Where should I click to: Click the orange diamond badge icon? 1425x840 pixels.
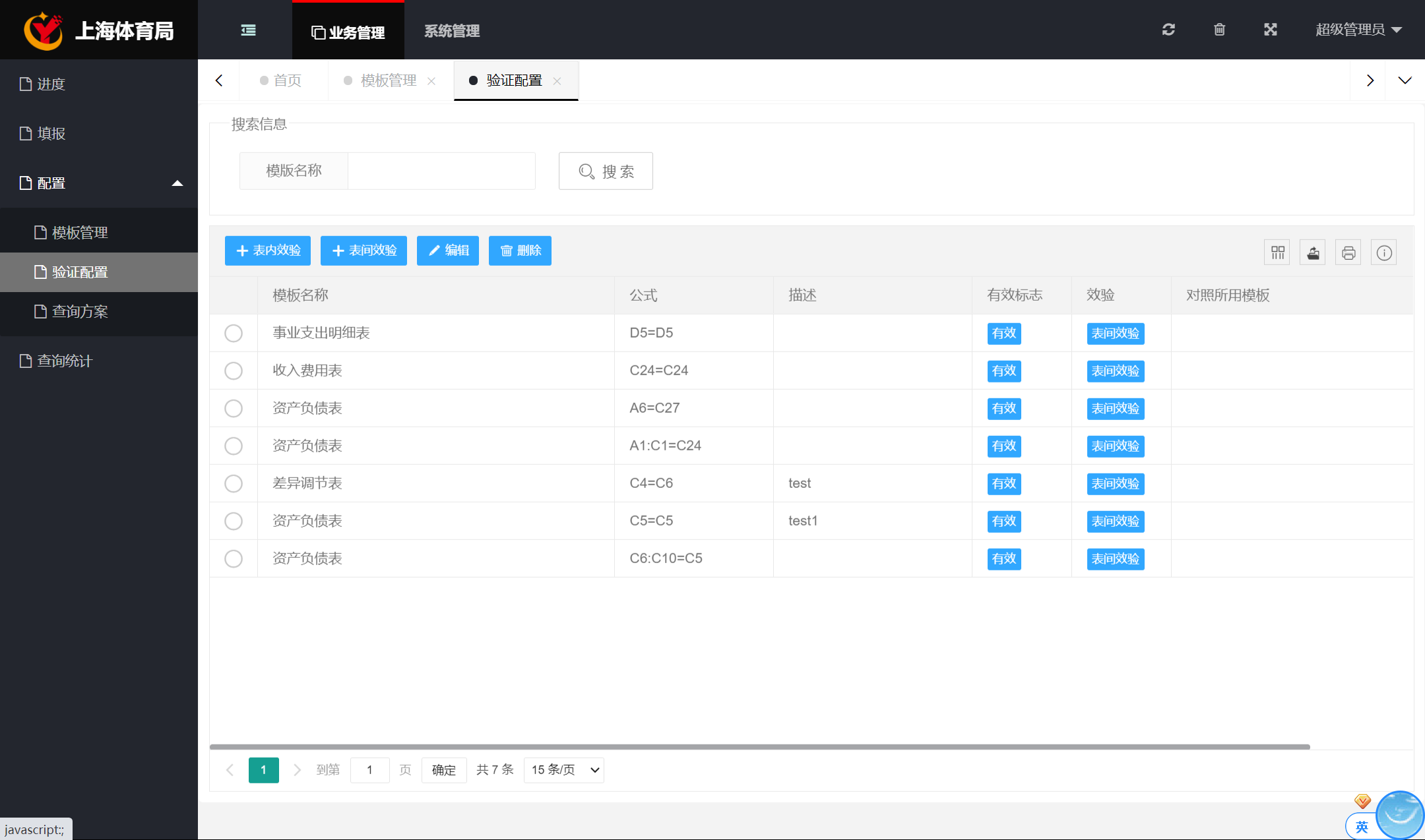click(x=1362, y=801)
